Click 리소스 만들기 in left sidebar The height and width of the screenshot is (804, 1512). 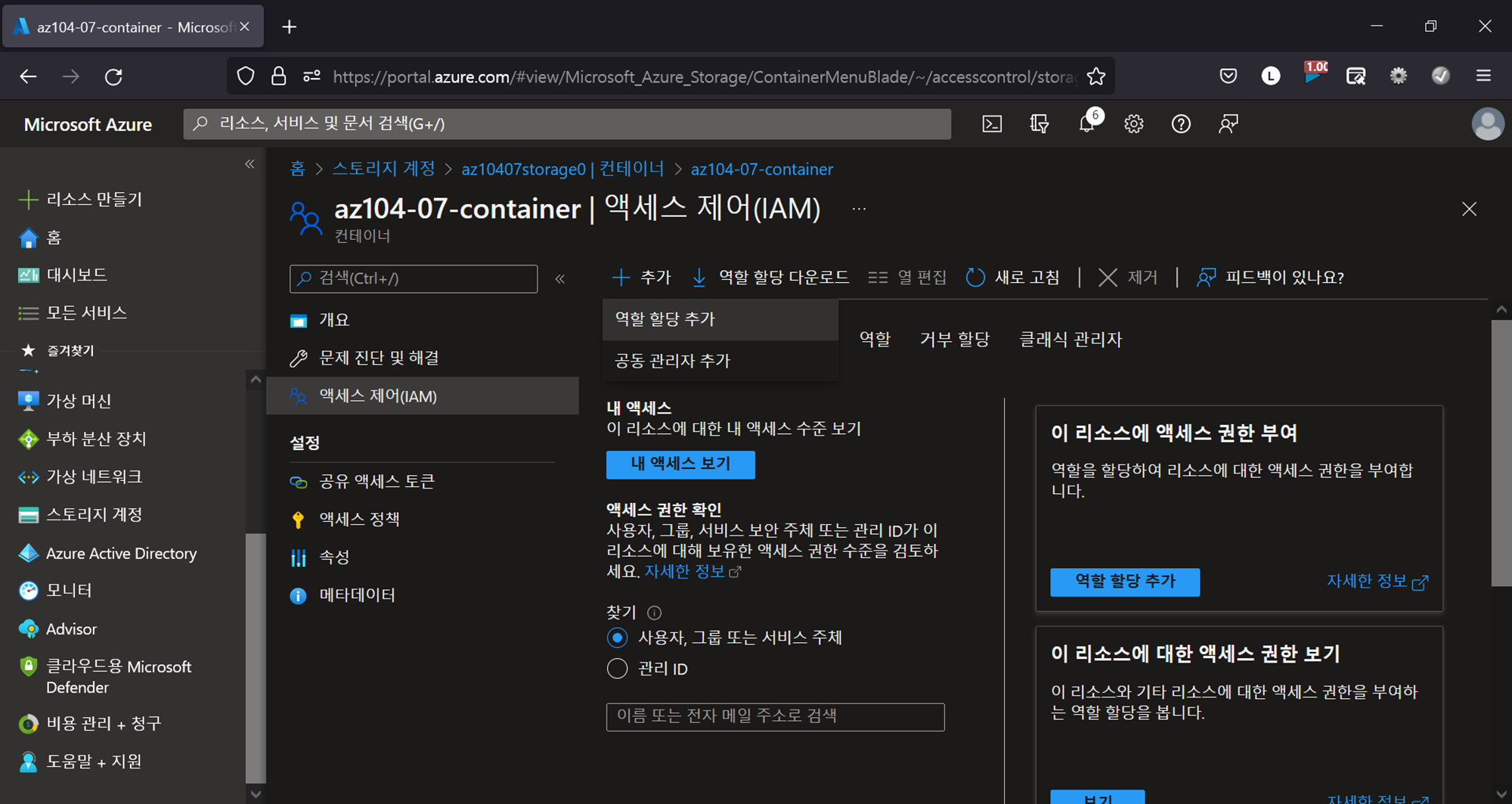81,200
